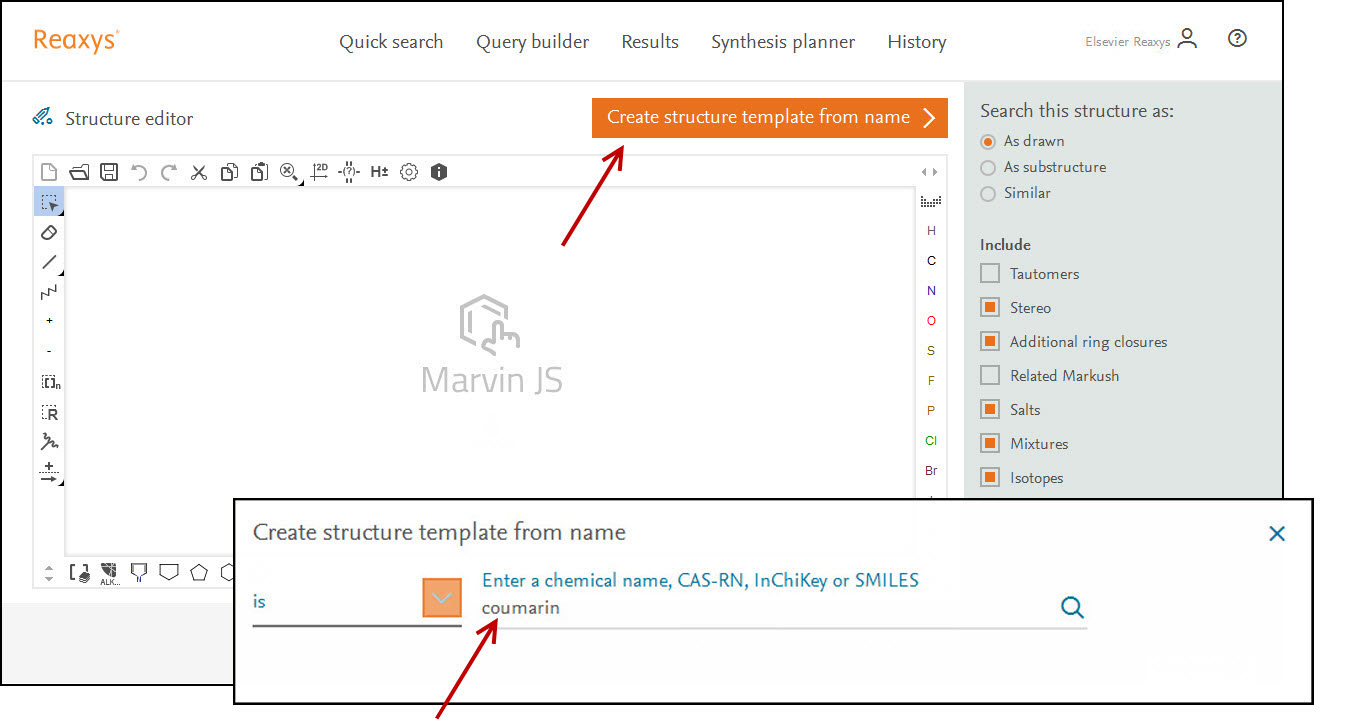Select the Eraser tool

[49, 232]
